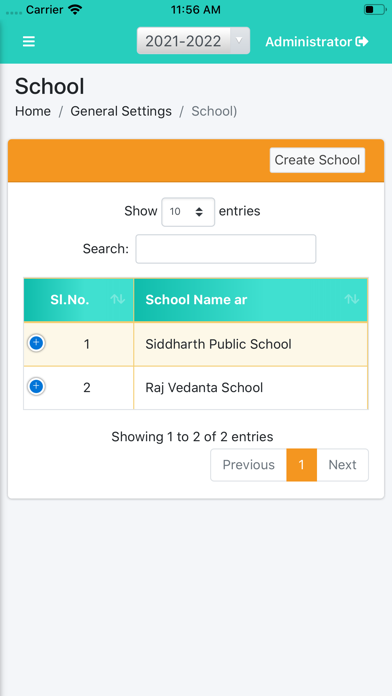Open the 2021-2022 academic year dropdown
Viewport: 392px width, 696px height.
pyautogui.click(x=193, y=41)
